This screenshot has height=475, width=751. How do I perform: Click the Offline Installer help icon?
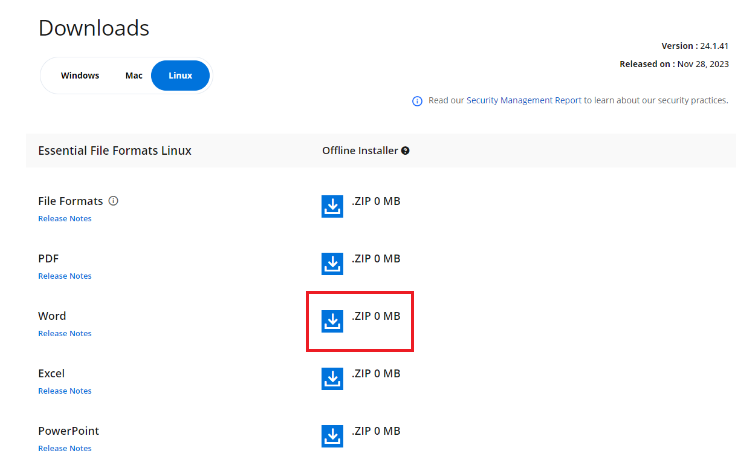pyautogui.click(x=405, y=151)
